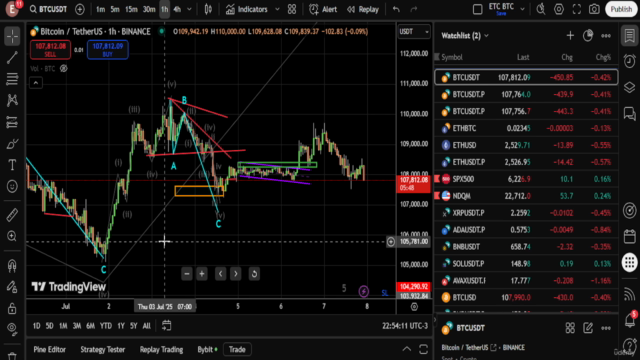
Task: Create a price Alert
Action: coord(323,9)
